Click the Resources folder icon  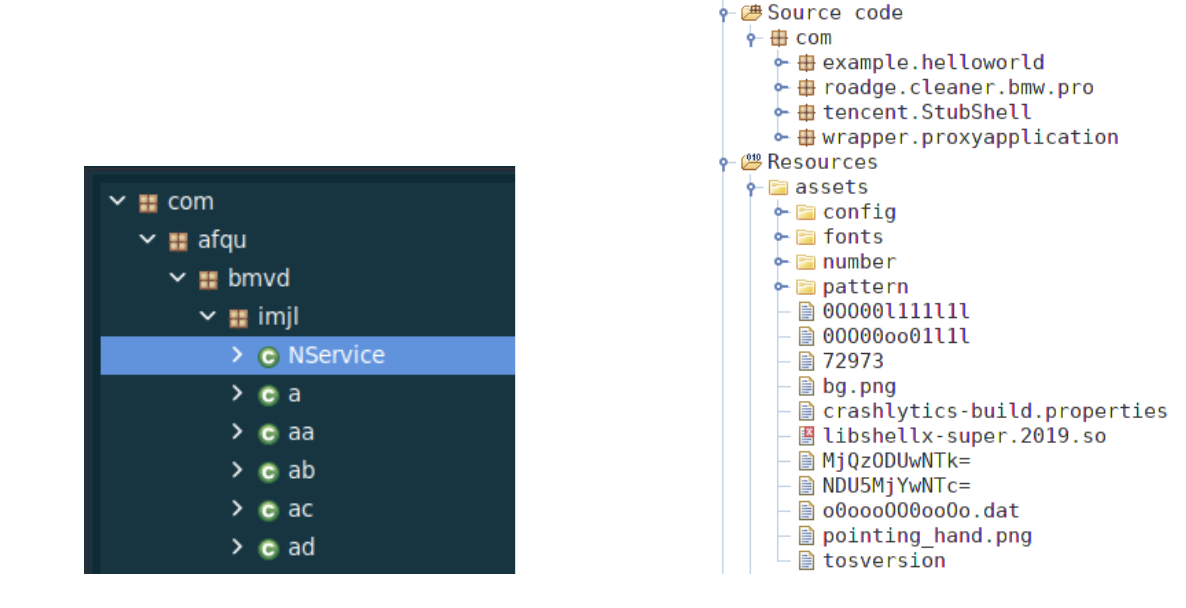point(751,162)
